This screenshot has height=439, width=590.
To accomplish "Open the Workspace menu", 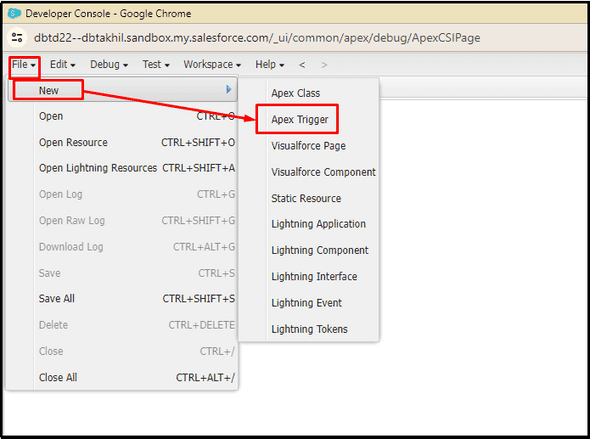I will coord(212,65).
